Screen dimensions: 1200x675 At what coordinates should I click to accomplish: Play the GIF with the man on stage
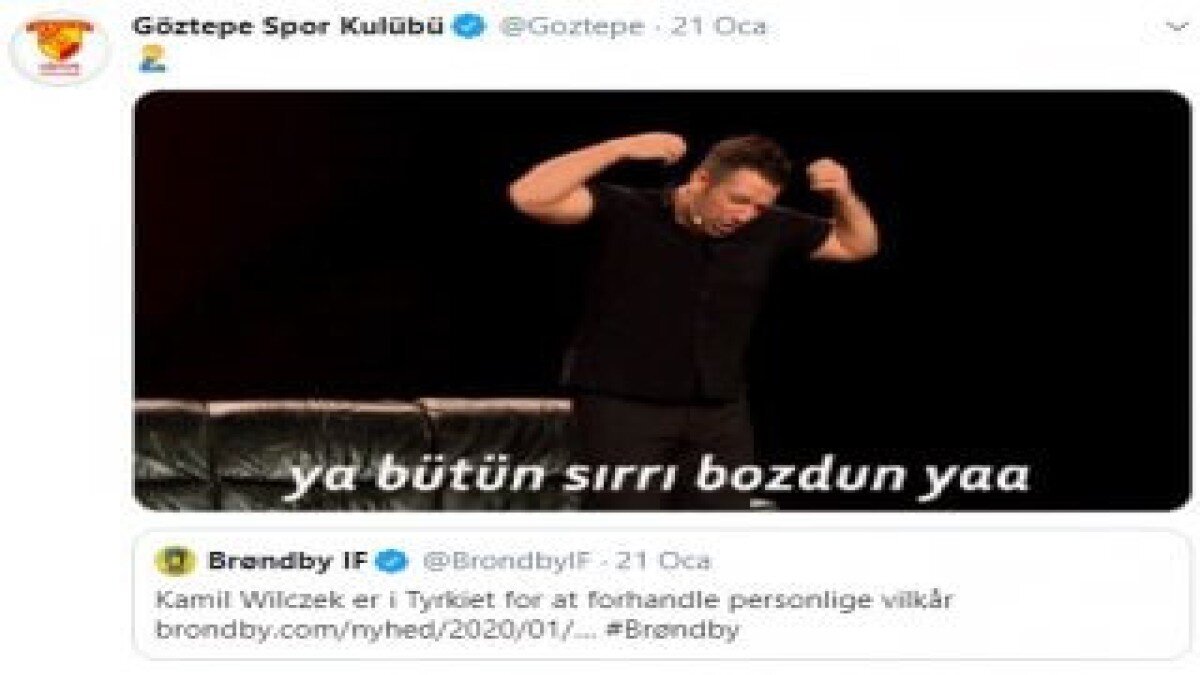[x=661, y=300]
